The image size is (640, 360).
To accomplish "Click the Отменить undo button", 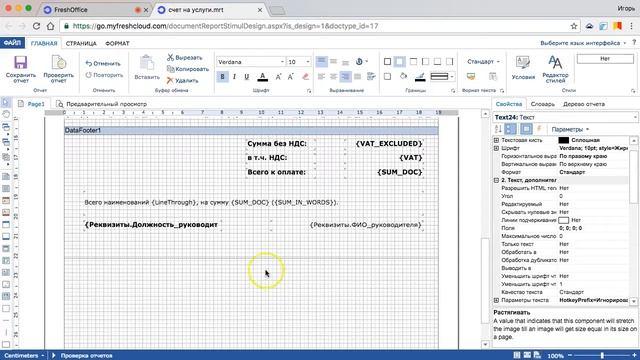I will 103,63.
